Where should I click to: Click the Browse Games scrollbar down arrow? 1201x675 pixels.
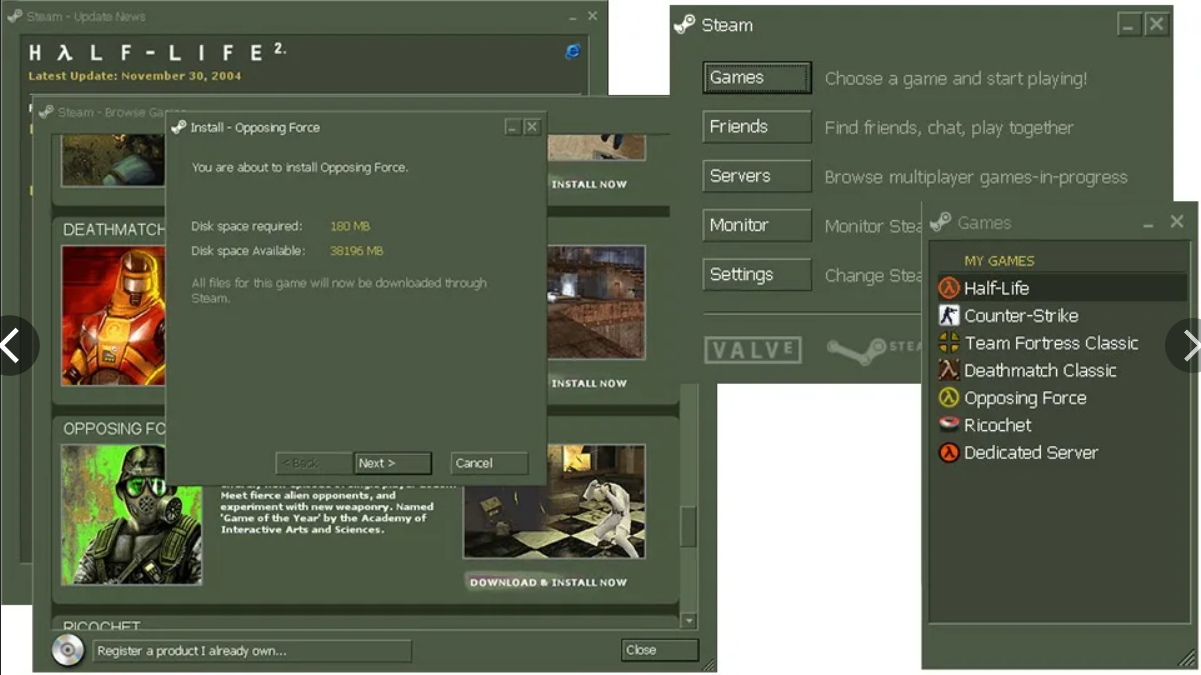pos(688,621)
